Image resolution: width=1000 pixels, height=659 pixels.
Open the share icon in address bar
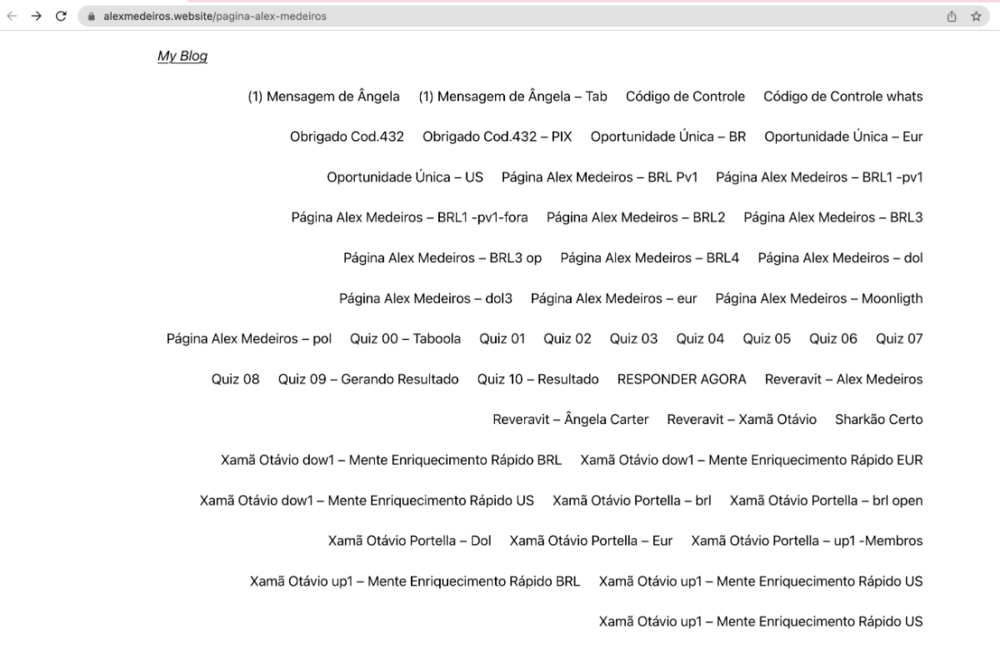click(951, 17)
